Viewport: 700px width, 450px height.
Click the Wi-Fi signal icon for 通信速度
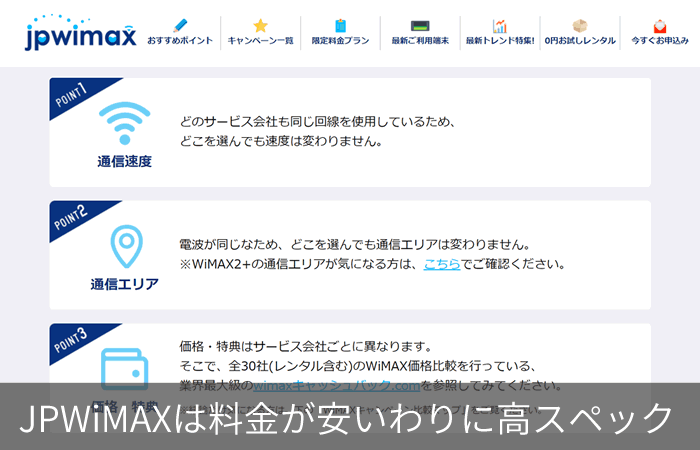click(x=125, y=123)
